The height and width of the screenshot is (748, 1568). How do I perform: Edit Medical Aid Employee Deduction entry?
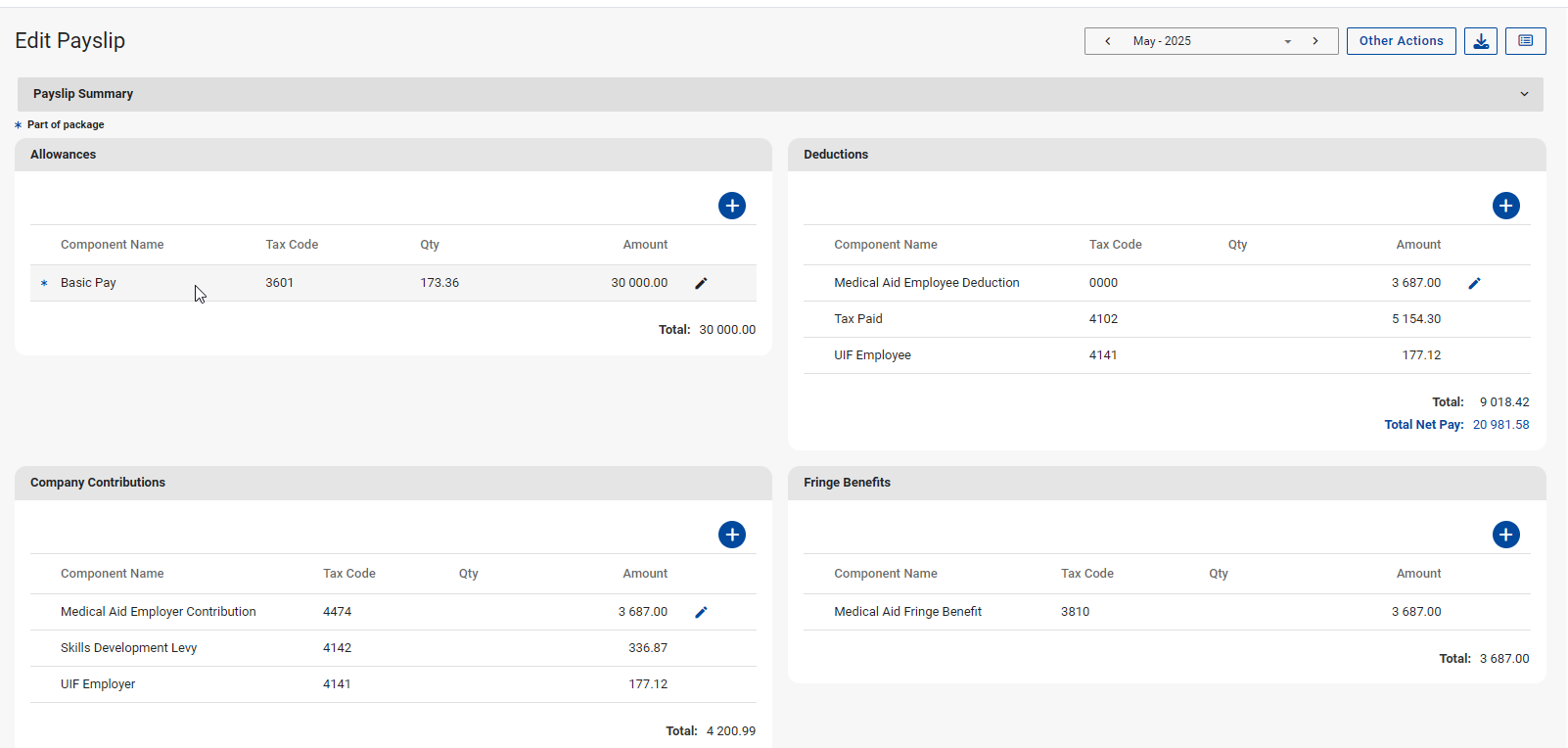tap(1474, 284)
